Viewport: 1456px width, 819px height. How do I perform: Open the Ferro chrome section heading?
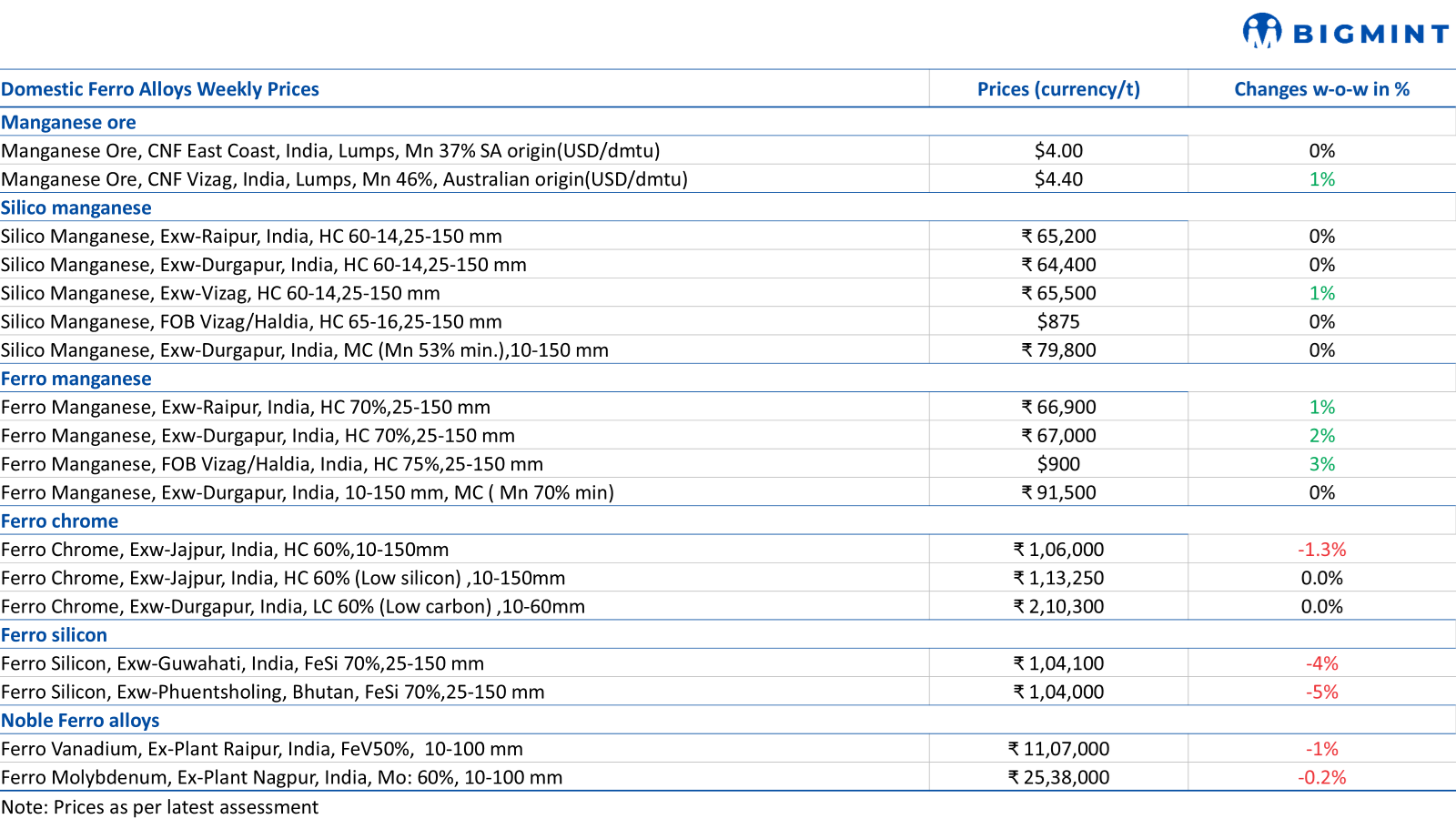point(60,521)
